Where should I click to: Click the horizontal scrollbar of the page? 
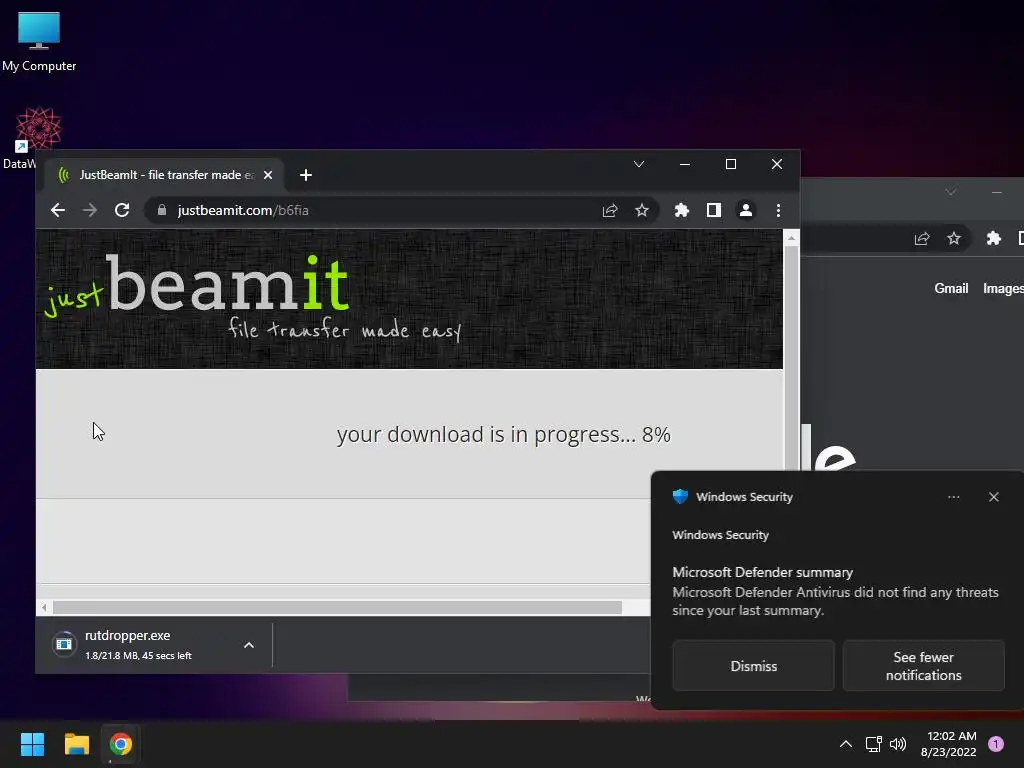337,607
